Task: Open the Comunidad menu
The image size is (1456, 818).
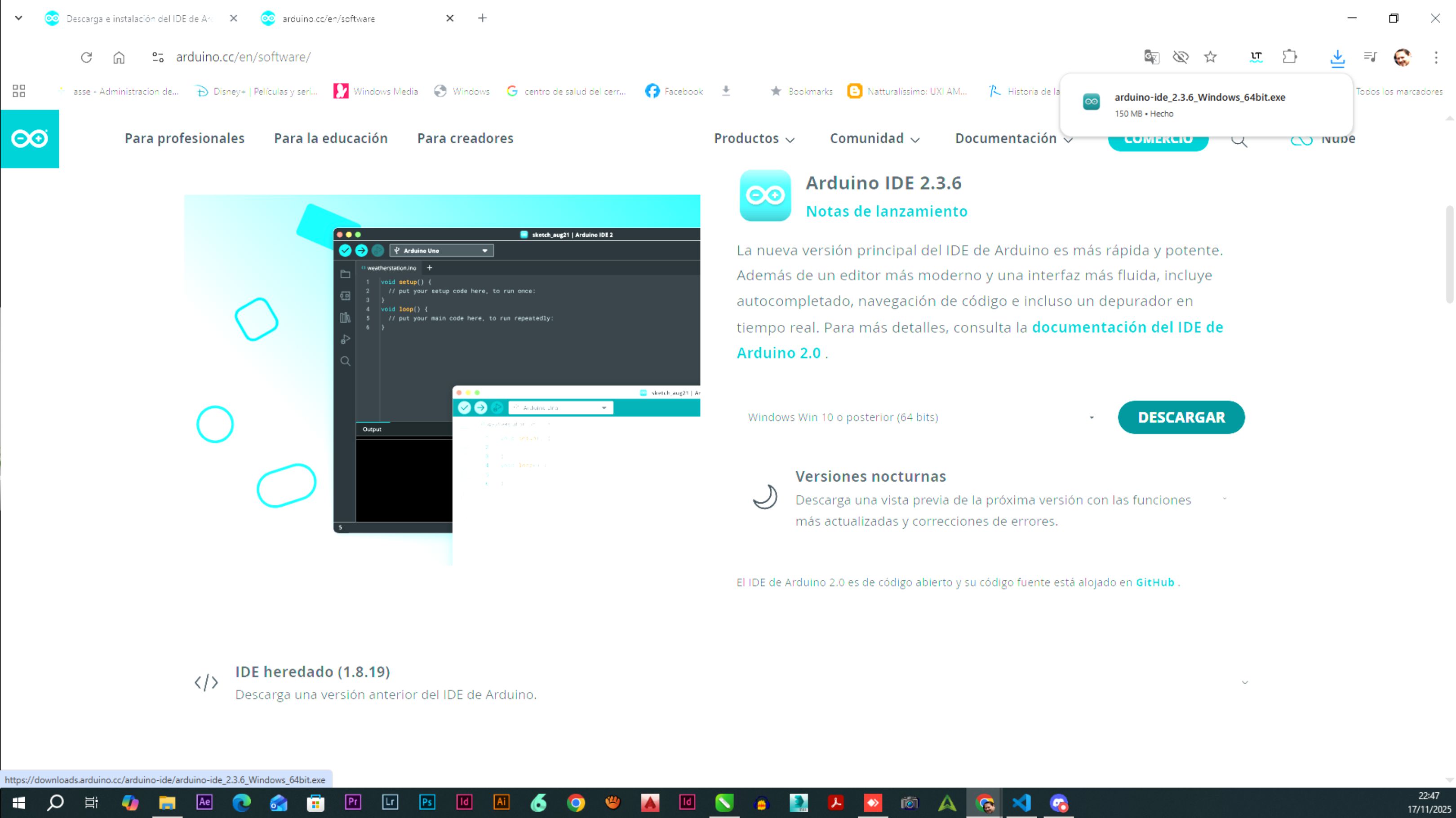Action: coord(874,138)
